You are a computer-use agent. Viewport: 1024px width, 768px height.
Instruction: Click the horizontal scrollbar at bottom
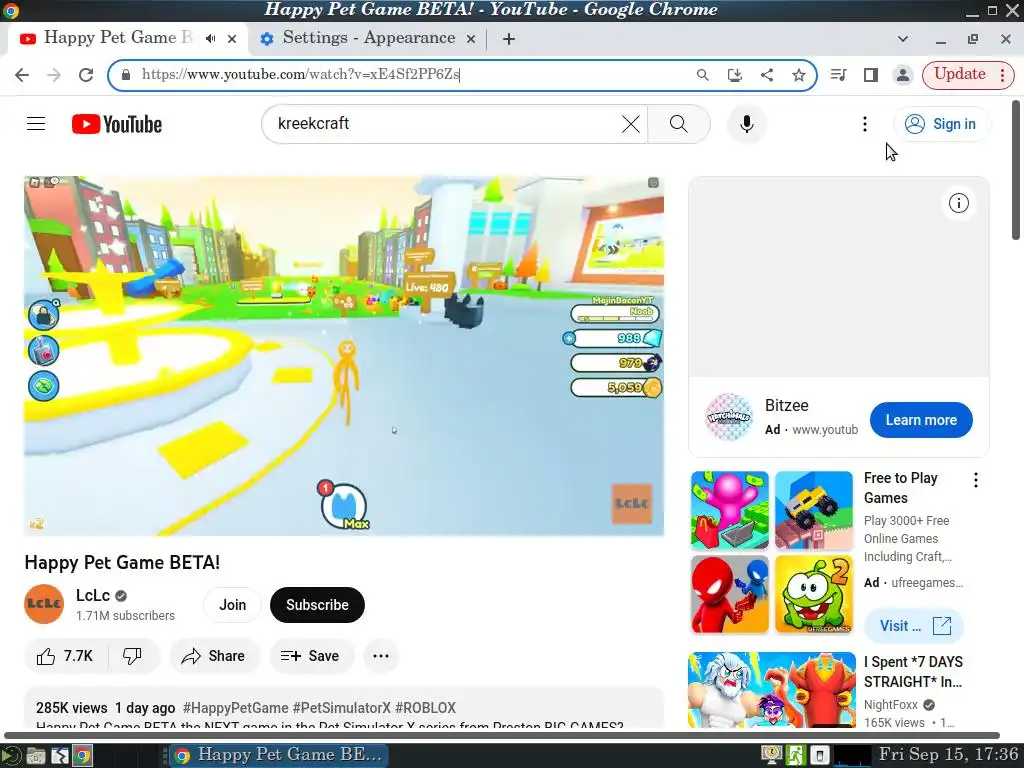(502, 735)
